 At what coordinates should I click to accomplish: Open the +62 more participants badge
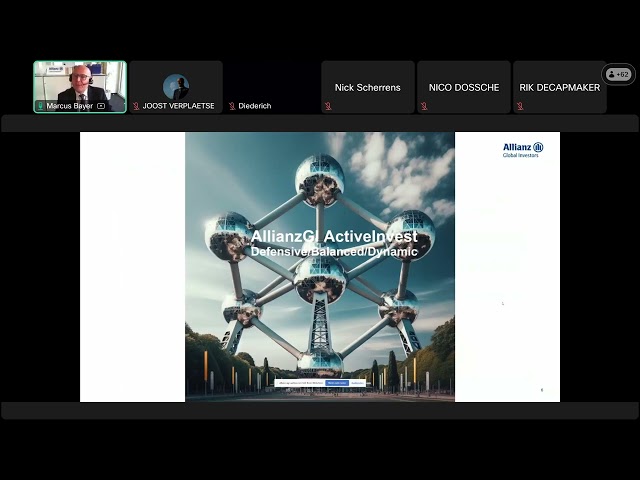pyautogui.click(x=618, y=74)
